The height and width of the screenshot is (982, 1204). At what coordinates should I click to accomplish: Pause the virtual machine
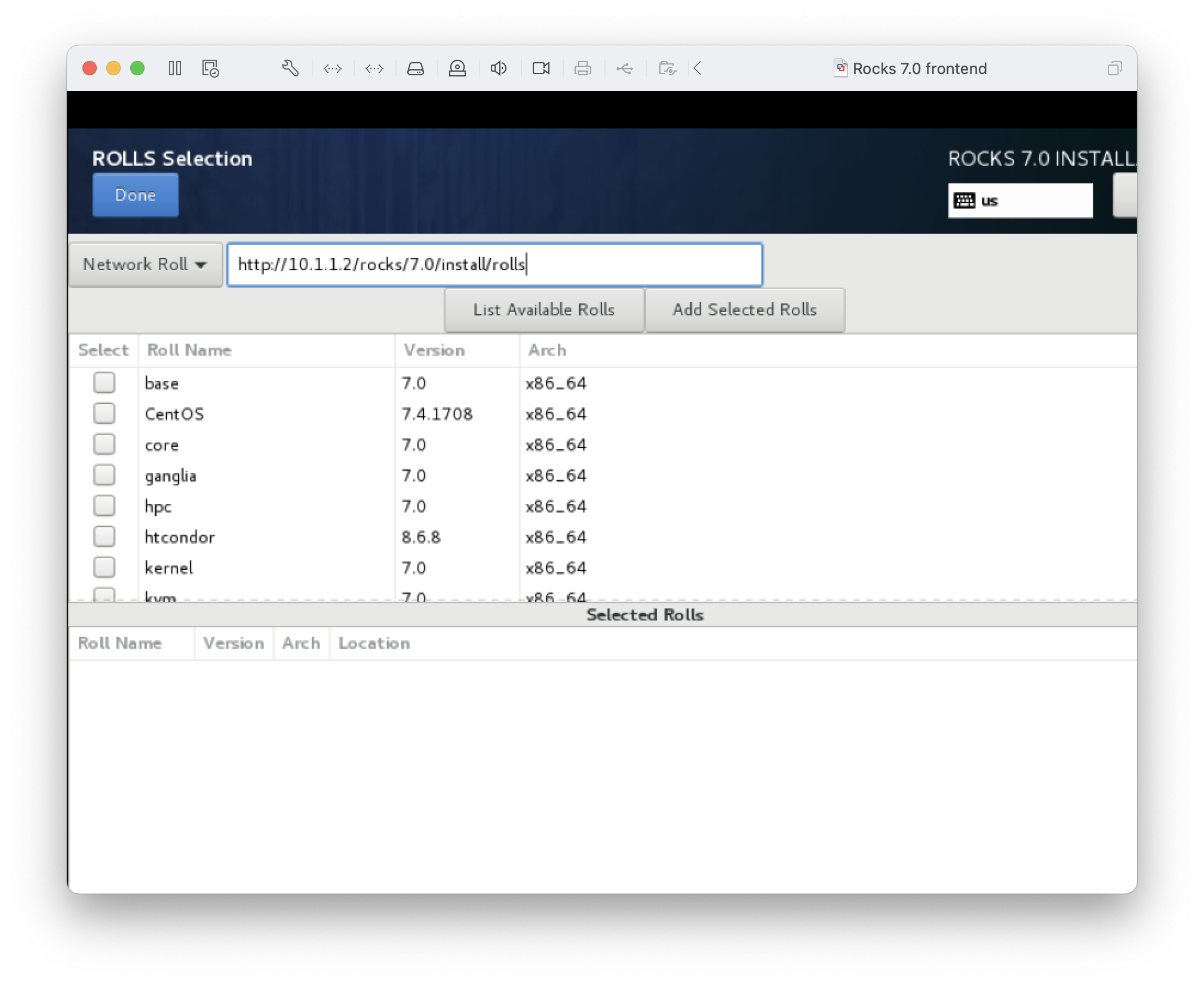(175, 69)
